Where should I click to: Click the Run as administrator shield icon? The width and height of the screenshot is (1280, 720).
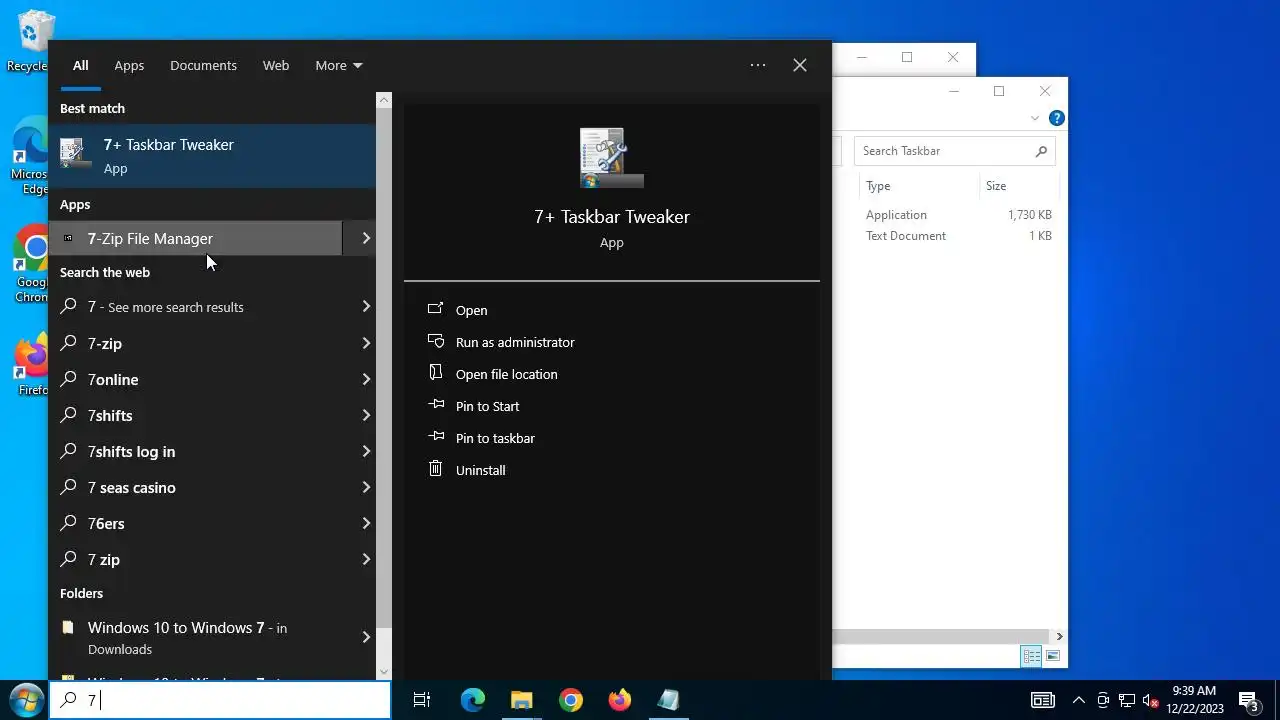435,342
